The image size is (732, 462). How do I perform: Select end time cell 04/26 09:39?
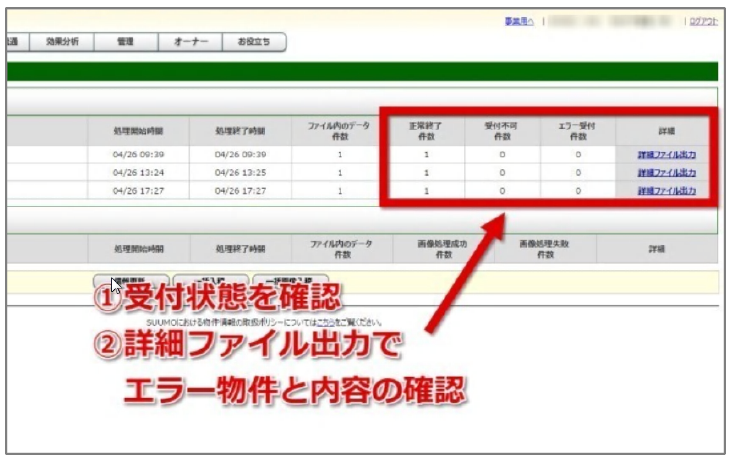(240, 154)
